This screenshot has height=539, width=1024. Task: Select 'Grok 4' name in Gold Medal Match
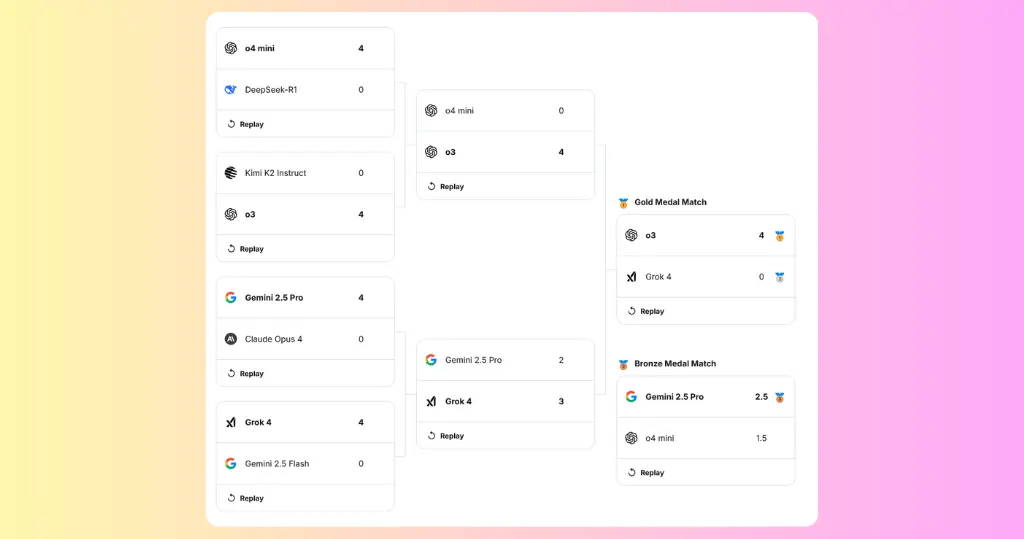[658, 276]
